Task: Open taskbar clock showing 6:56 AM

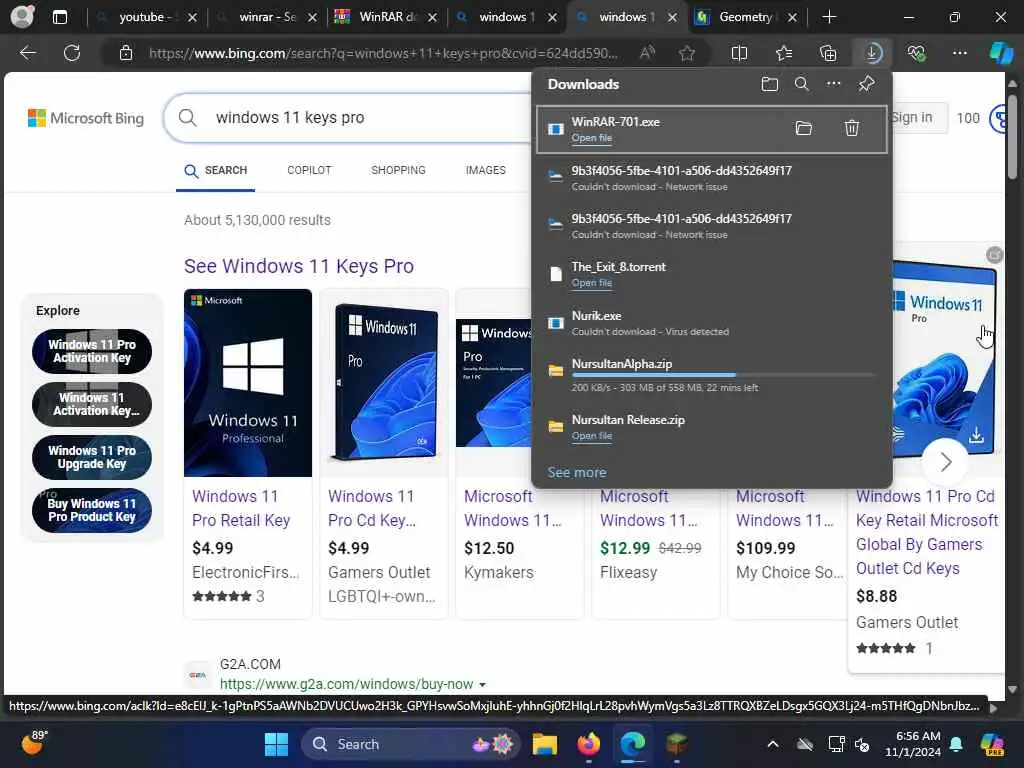Action: (x=912, y=744)
